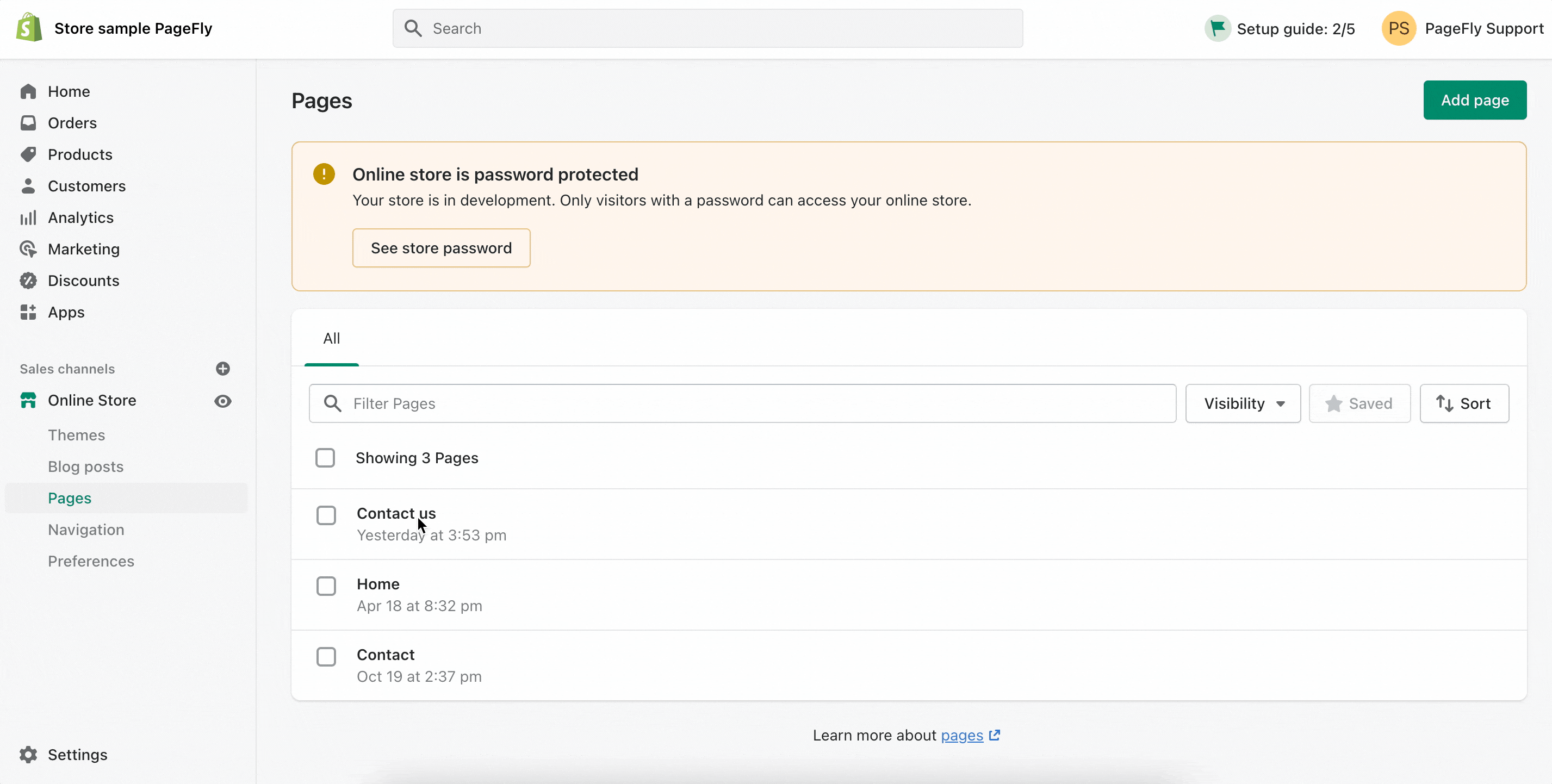This screenshot has height=784, width=1552.
Task: Click 'Oct 19 at 2:37 pm' timestamp
Action: [x=419, y=677]
